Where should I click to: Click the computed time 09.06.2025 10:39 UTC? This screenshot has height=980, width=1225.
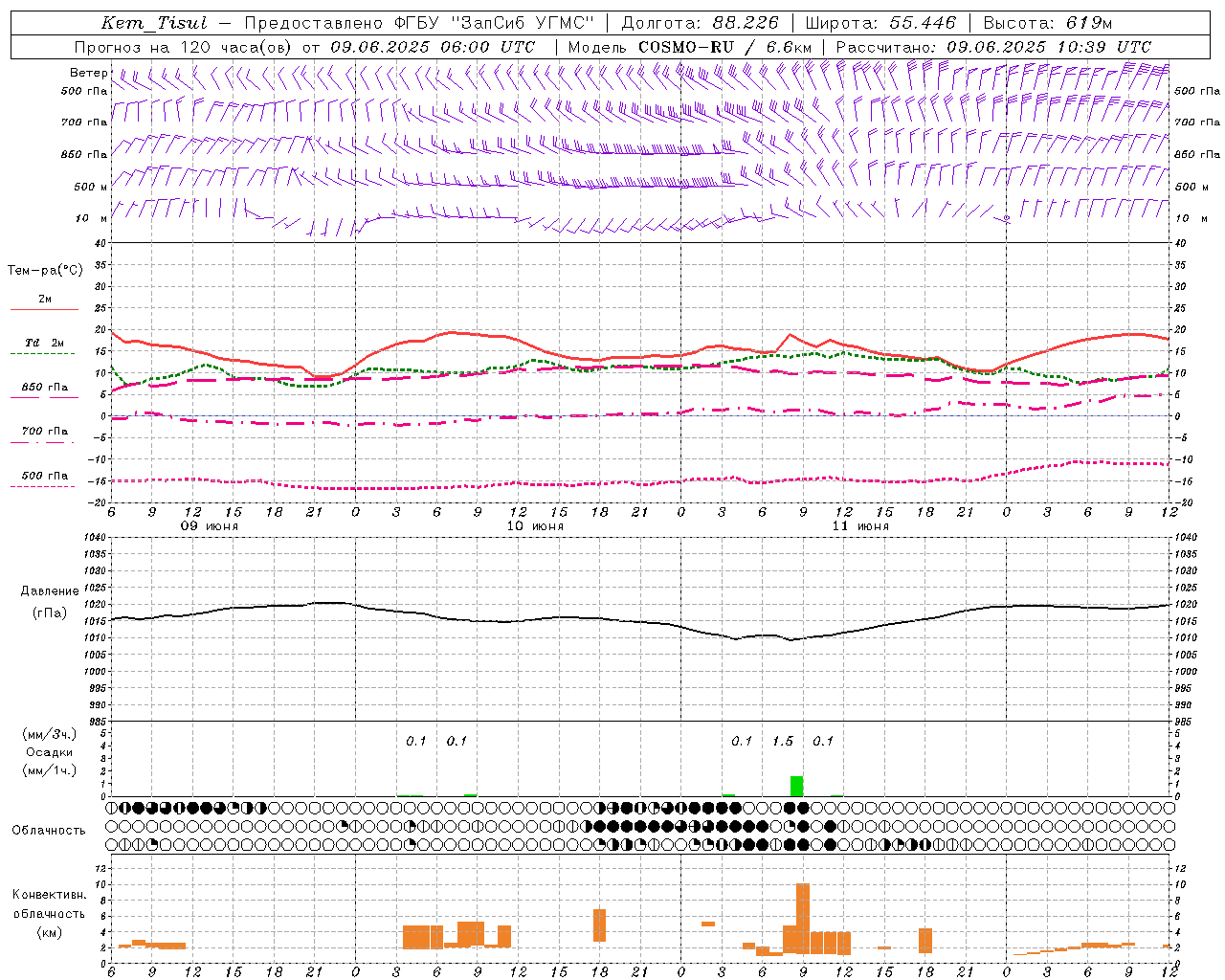coord(1049,47)
